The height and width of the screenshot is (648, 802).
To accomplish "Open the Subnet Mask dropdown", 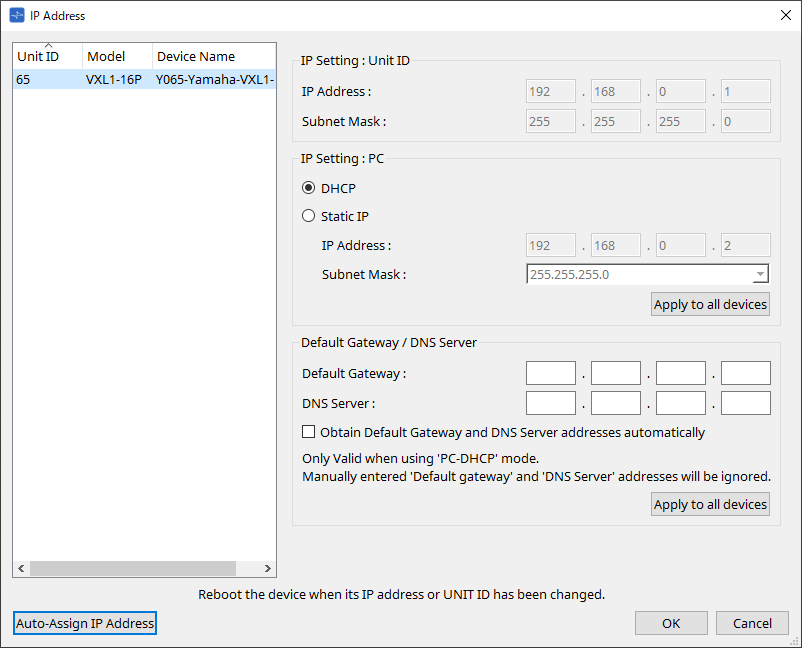I will pos(760,275).
